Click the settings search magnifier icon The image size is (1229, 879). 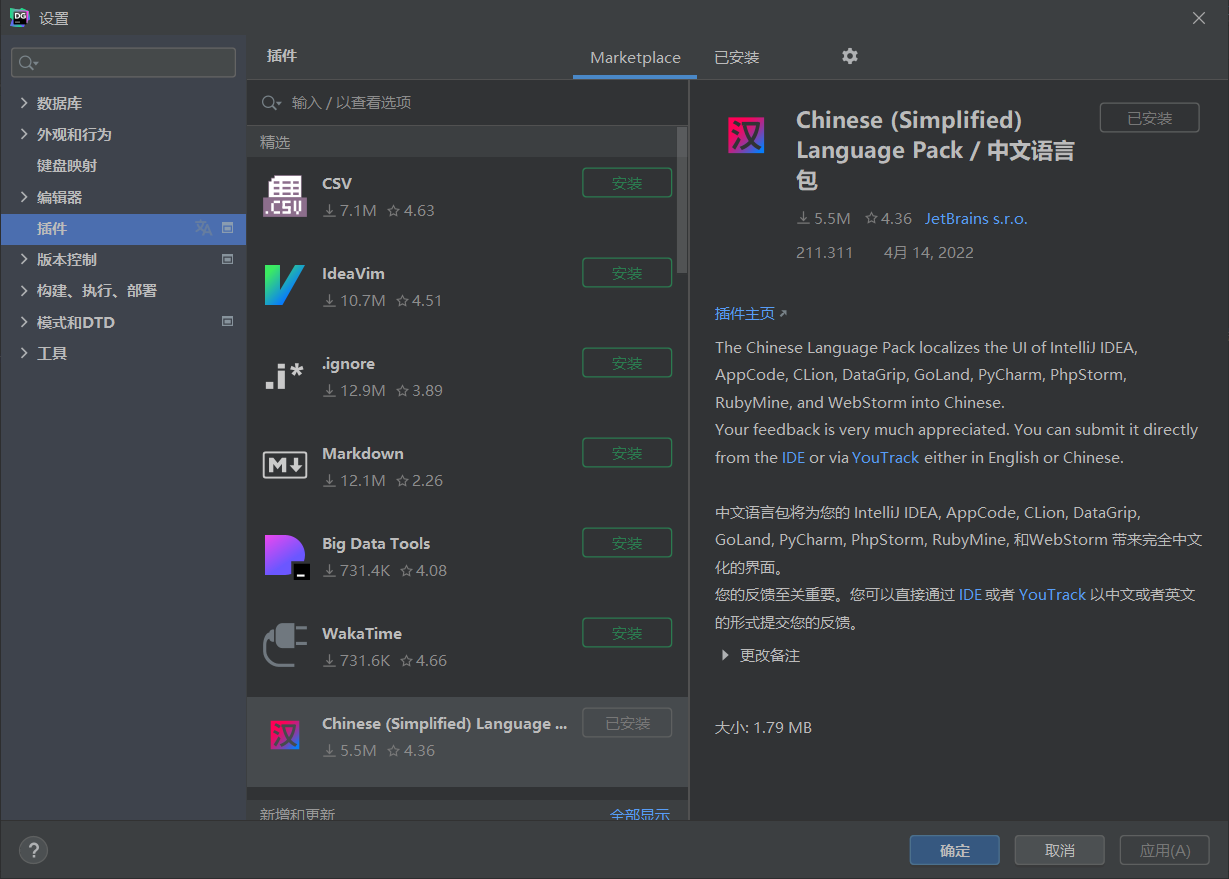pyautogui.click(x=27, y=63)
